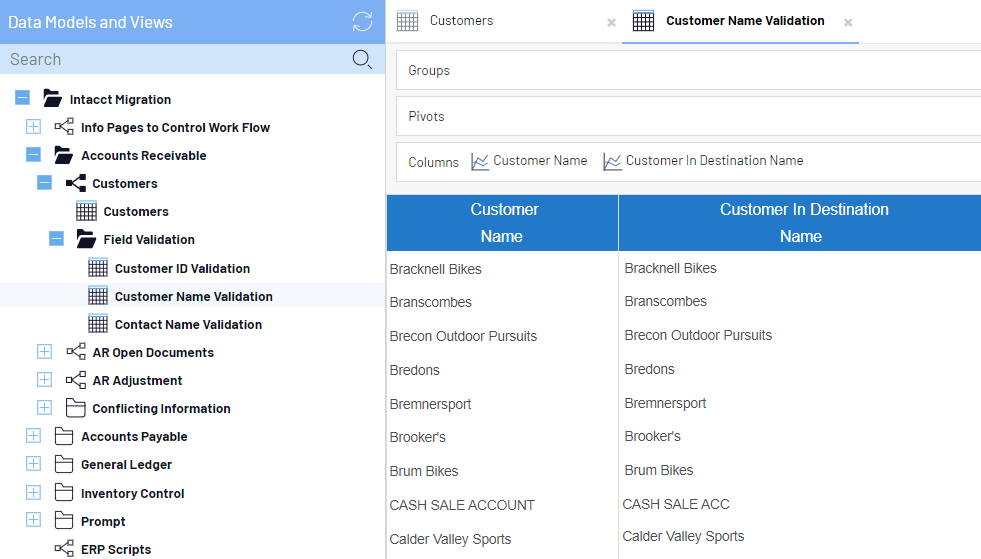981x559 pixels.
Task: Click the AR Open Documents workflow icon
Action: [76, 352]
